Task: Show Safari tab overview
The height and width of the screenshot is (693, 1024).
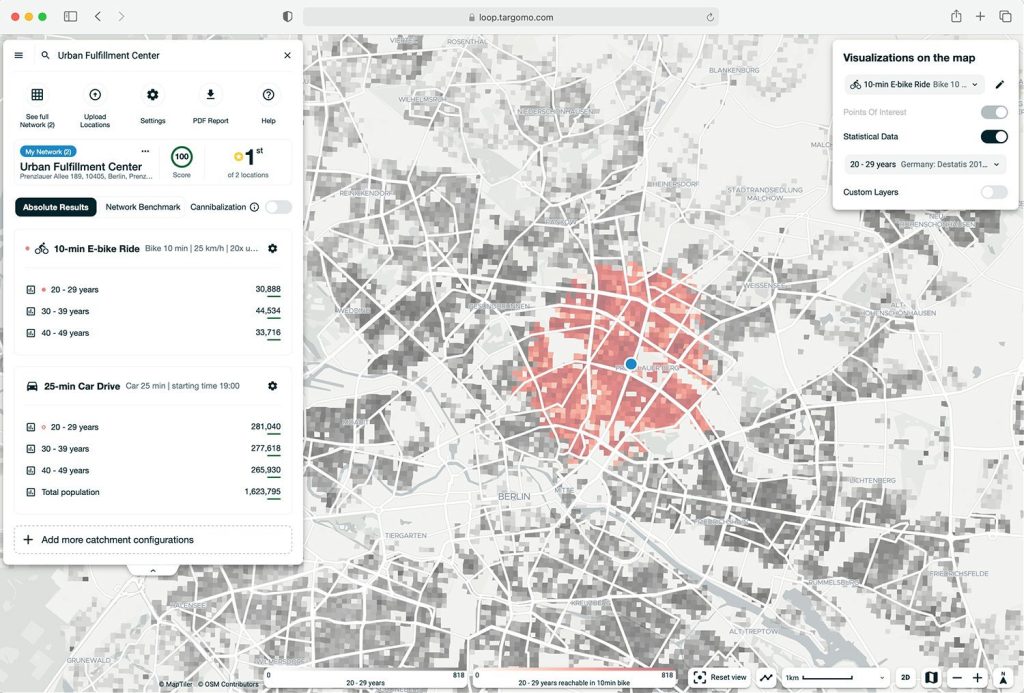Action: (1005, 16)
